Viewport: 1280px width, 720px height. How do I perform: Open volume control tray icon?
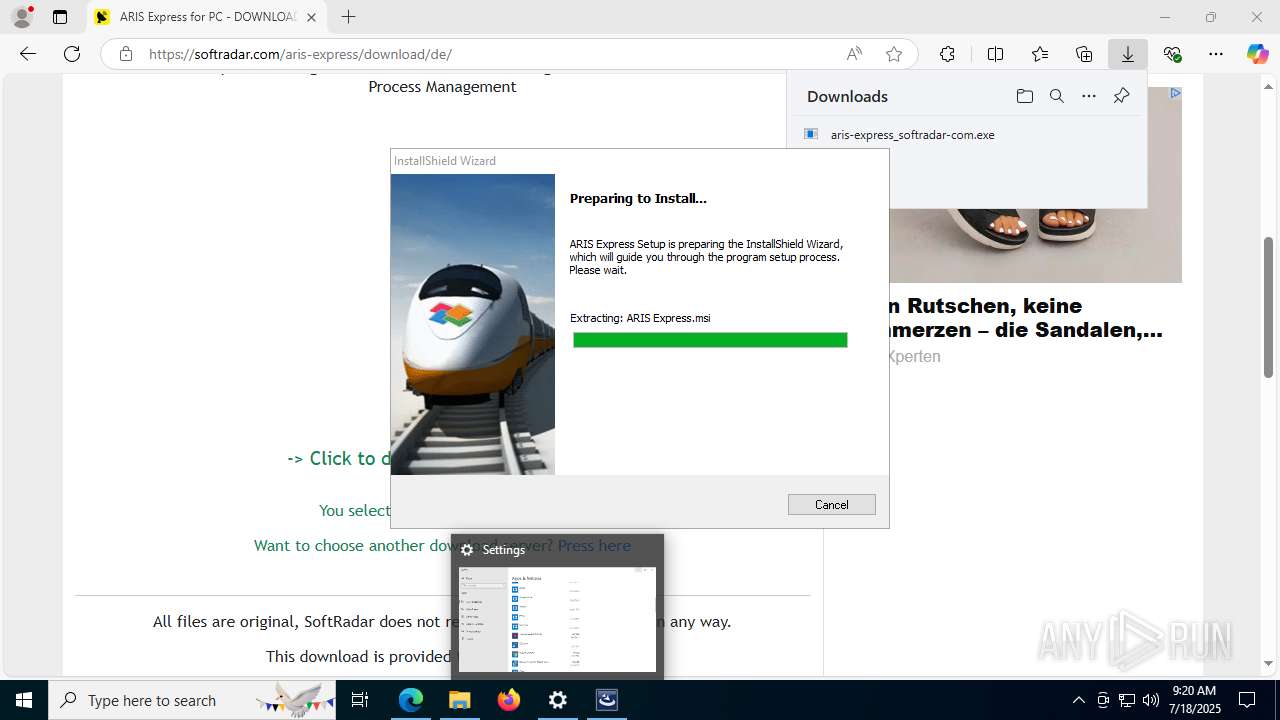(1151, 700)
